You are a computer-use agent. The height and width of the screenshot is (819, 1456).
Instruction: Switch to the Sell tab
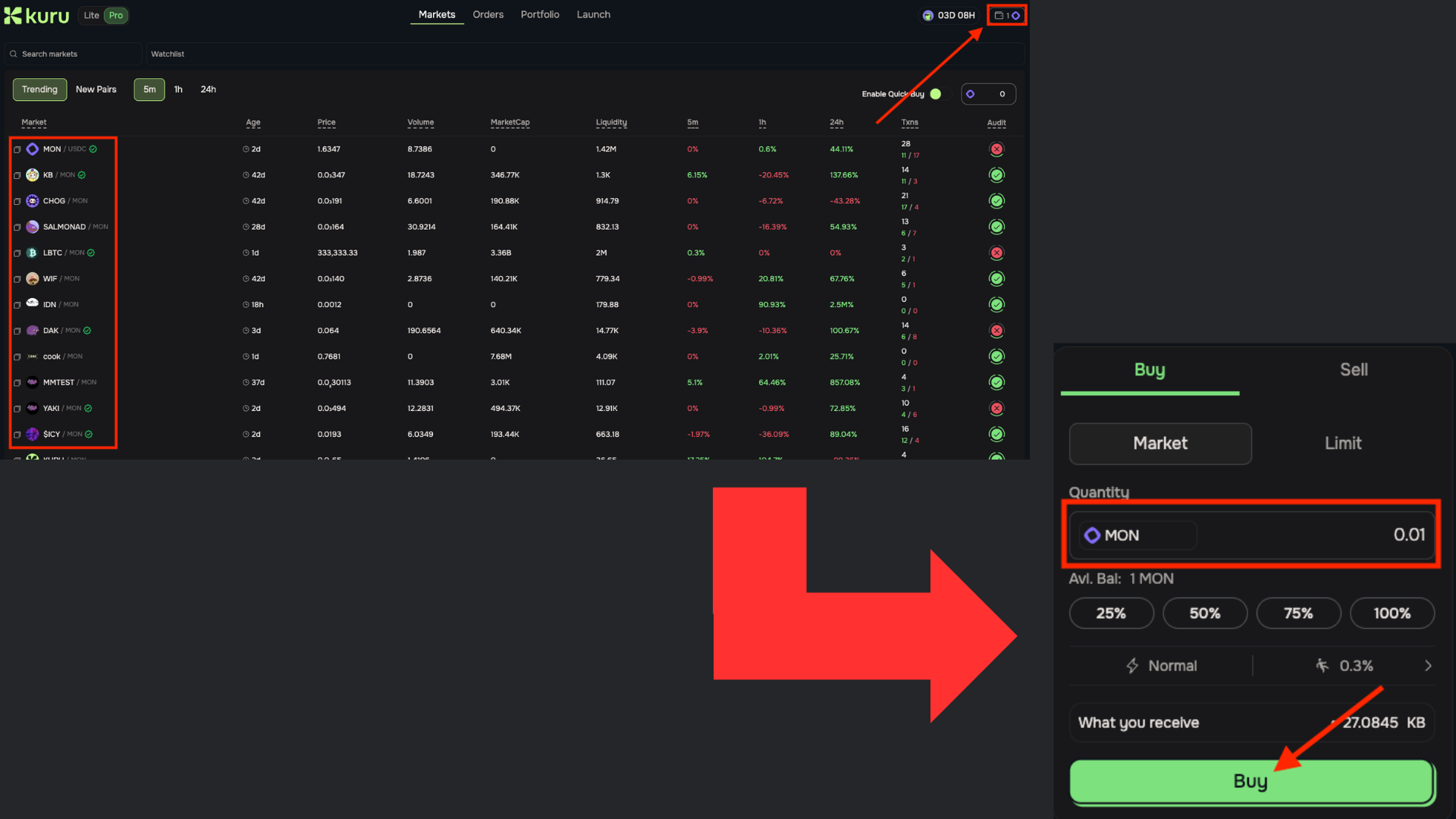[1354, 370]
